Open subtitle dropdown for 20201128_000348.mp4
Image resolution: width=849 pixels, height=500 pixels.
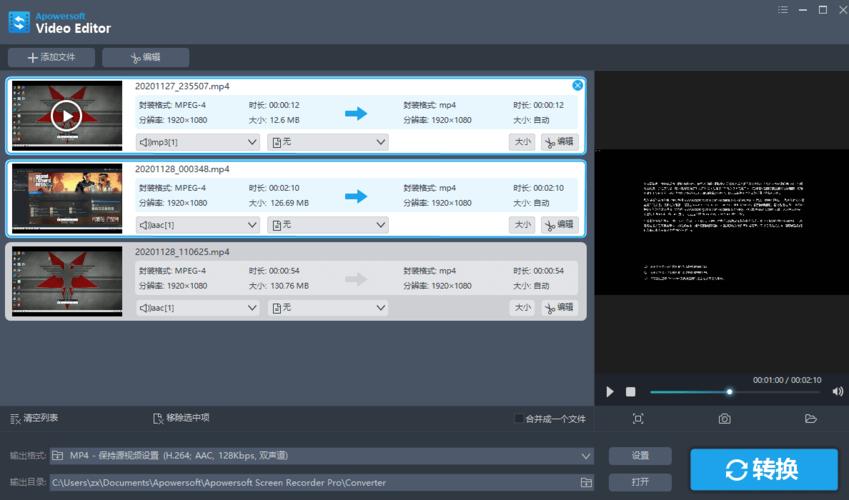point(328,225)
